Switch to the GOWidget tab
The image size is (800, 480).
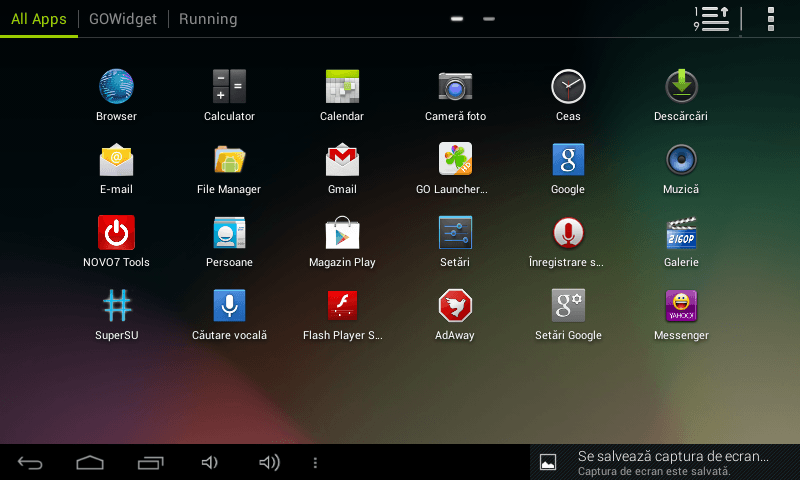(123, 19)
